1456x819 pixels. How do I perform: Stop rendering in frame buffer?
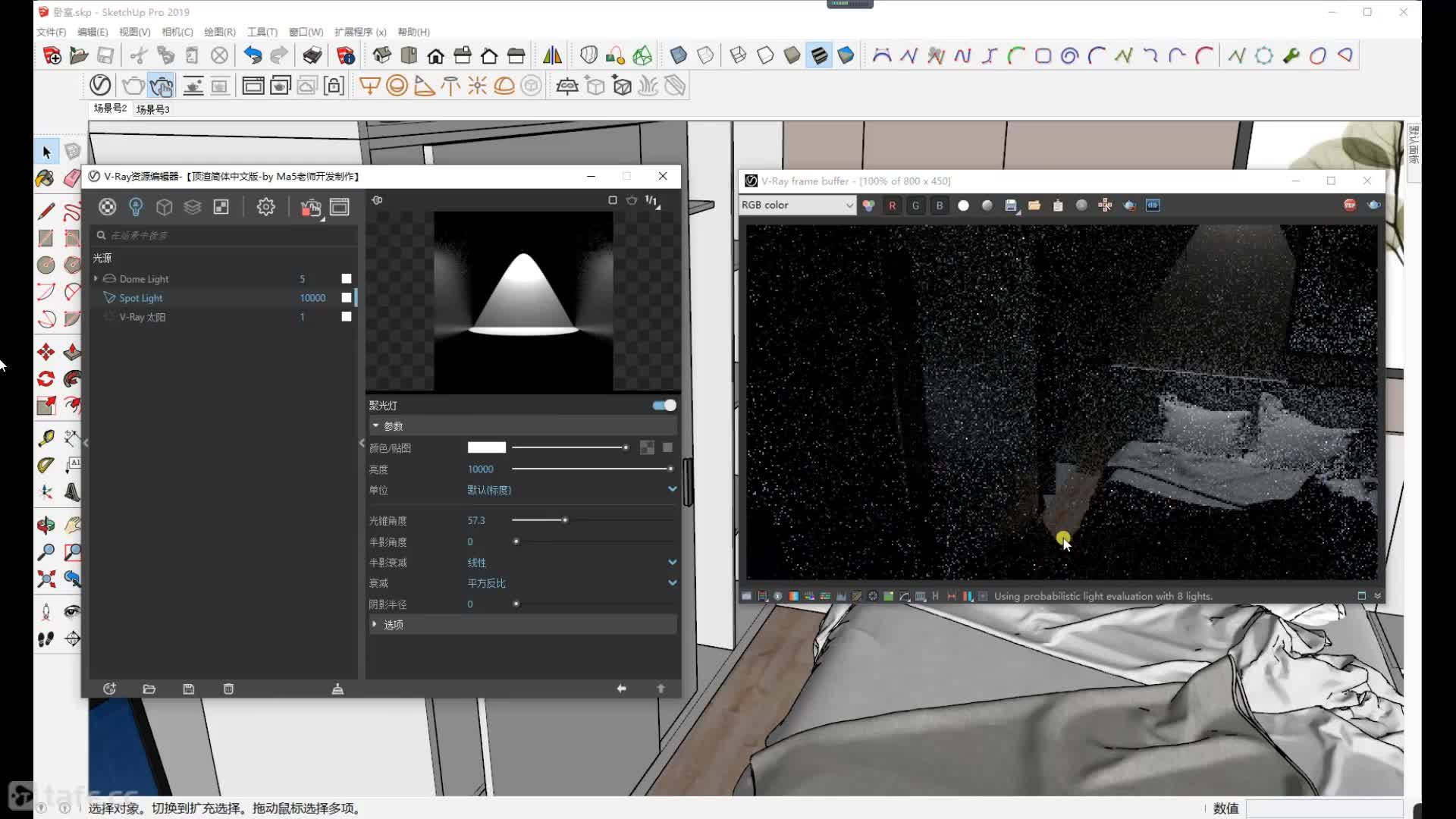1350,206
